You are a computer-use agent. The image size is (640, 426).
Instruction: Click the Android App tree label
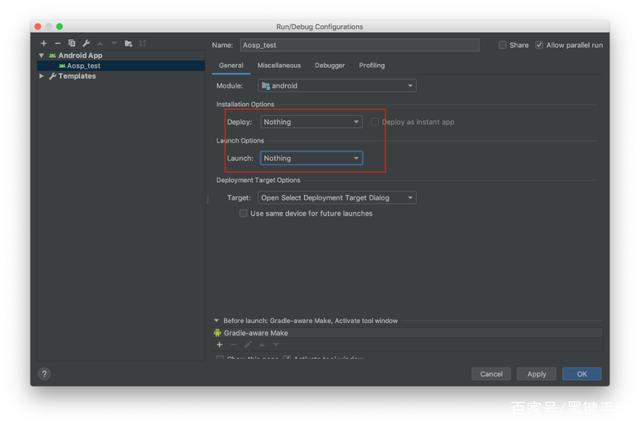80,55
